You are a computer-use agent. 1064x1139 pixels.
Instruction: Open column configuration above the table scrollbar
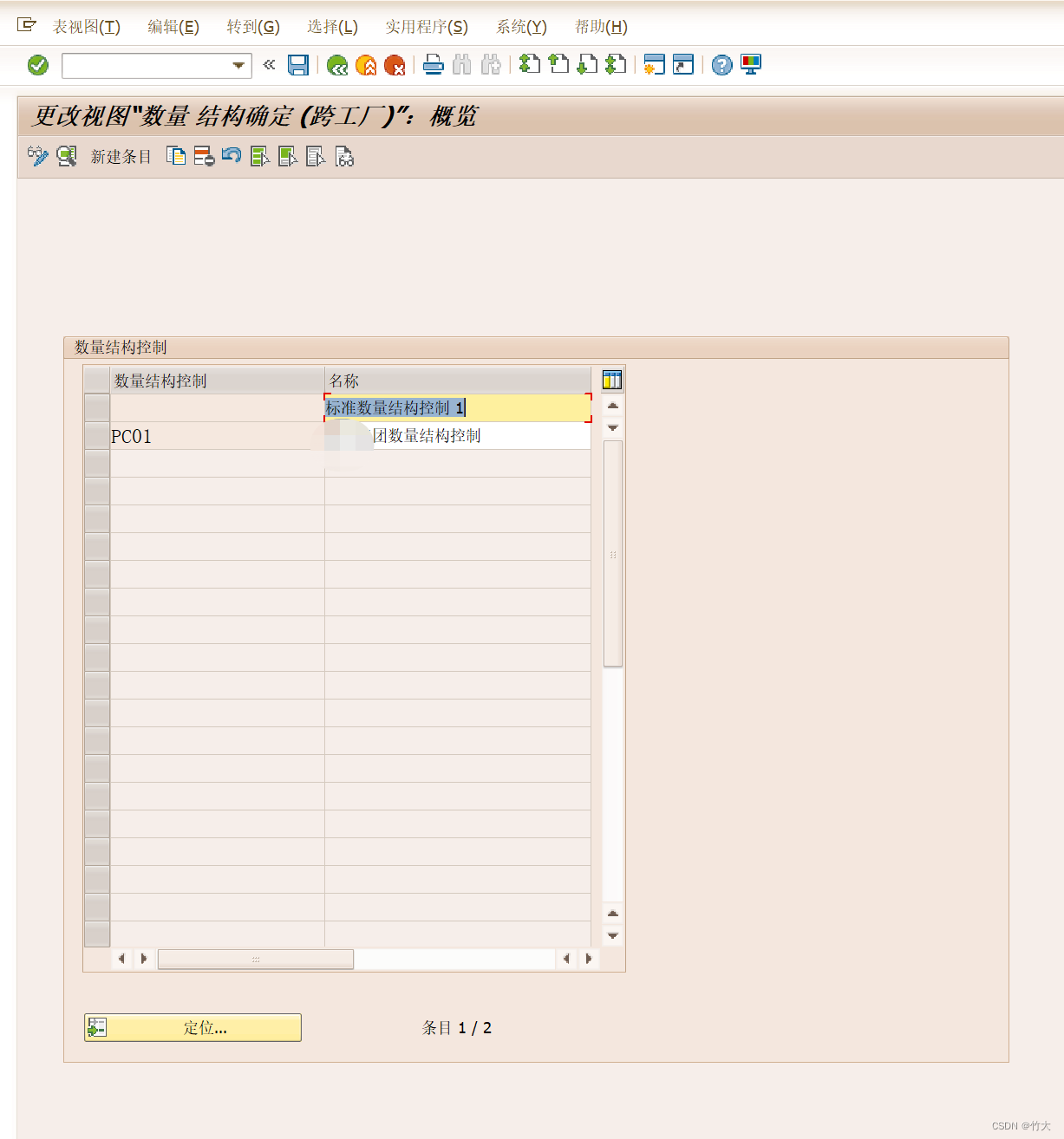[x=611, y=379]
